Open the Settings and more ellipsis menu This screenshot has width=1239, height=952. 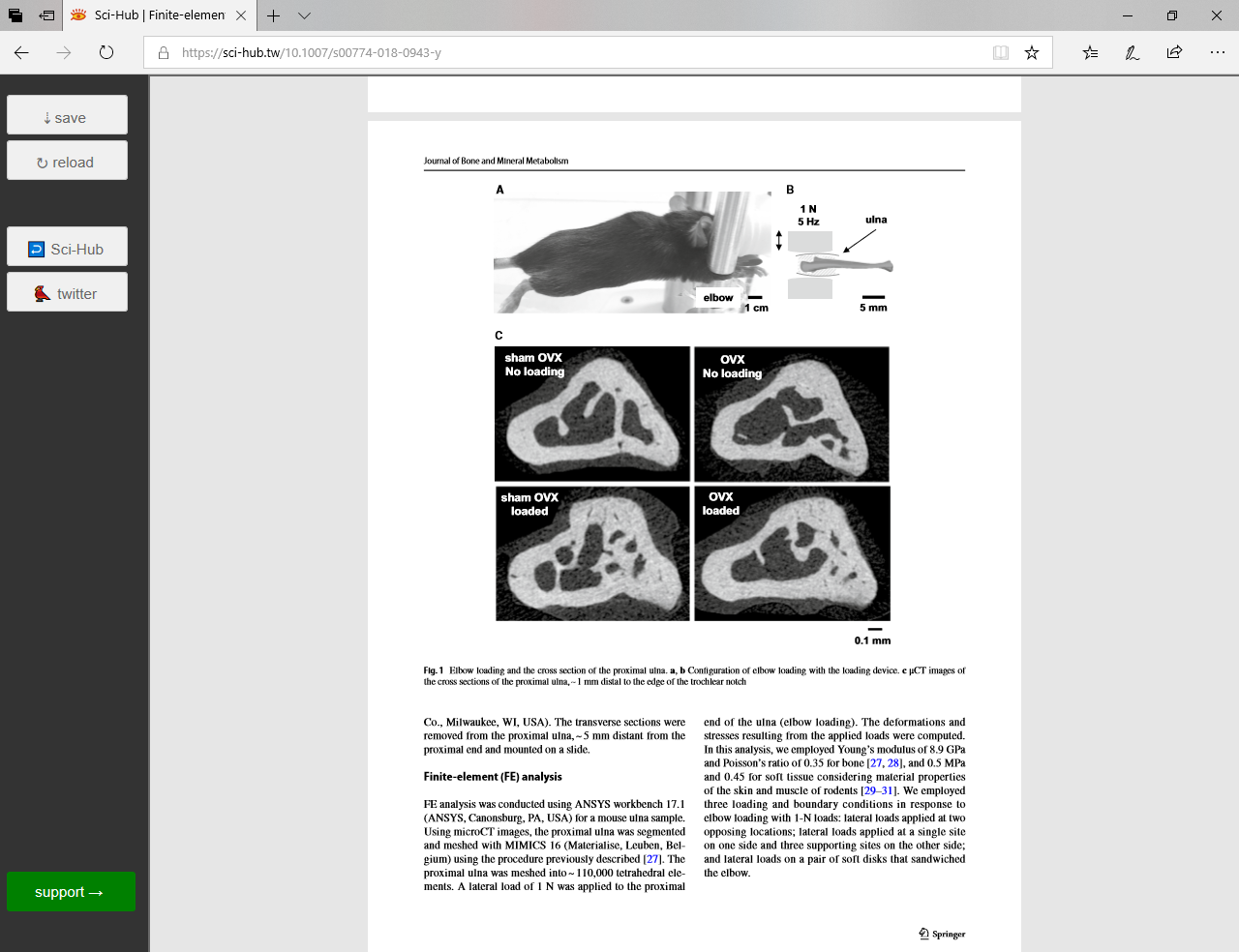1217,52
